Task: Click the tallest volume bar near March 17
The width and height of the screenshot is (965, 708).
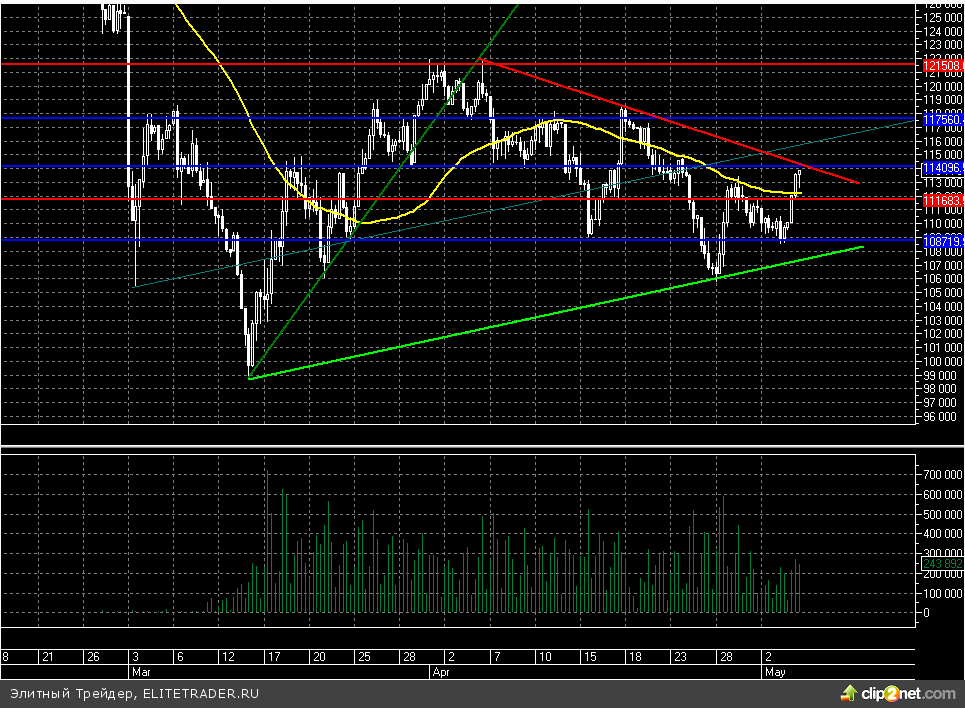Action: (x=267, y=541)
